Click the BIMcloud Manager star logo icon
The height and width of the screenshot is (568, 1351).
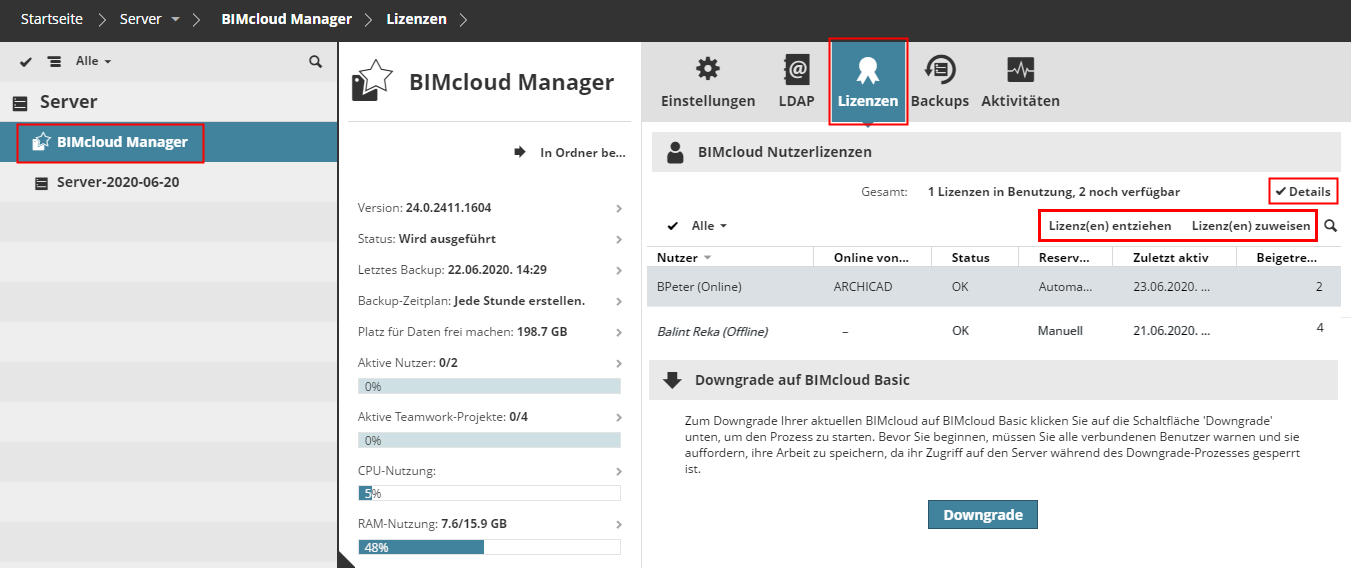tap(372, 80)
